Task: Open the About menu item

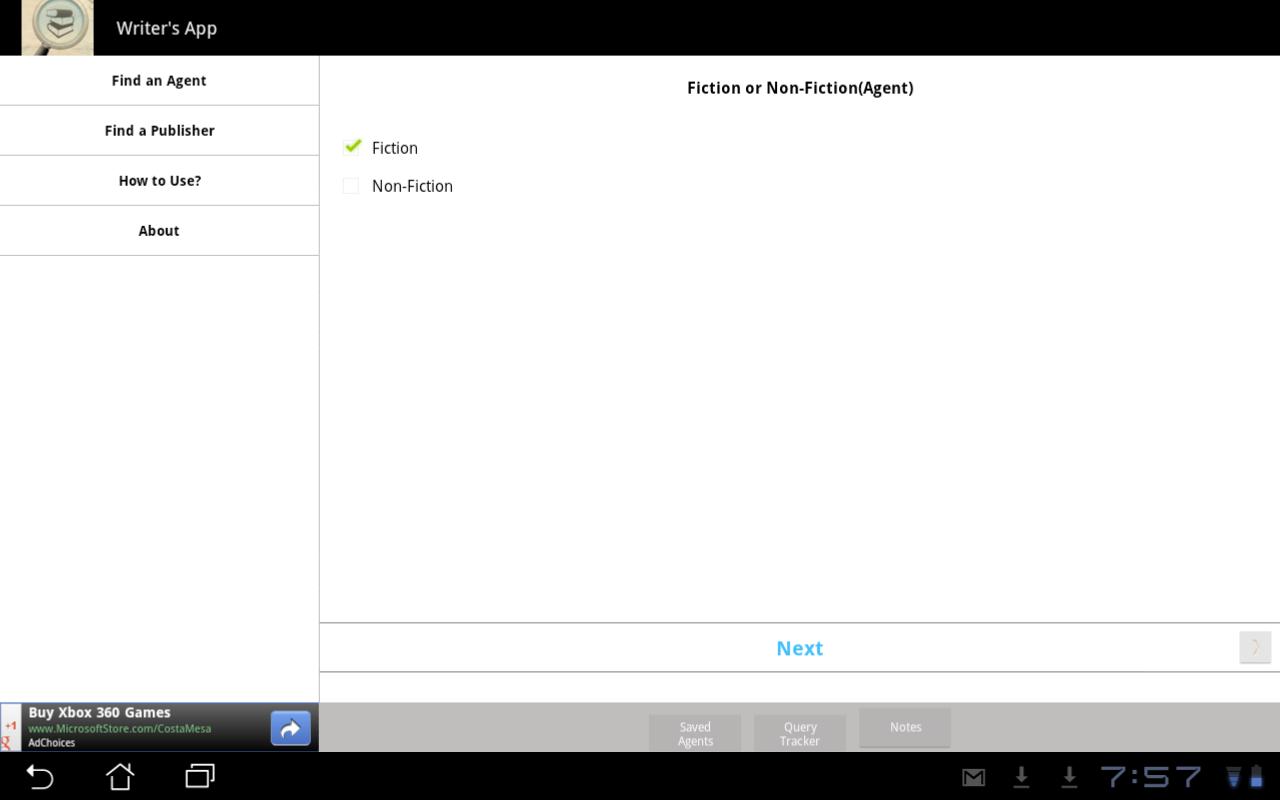Action: 159,231
